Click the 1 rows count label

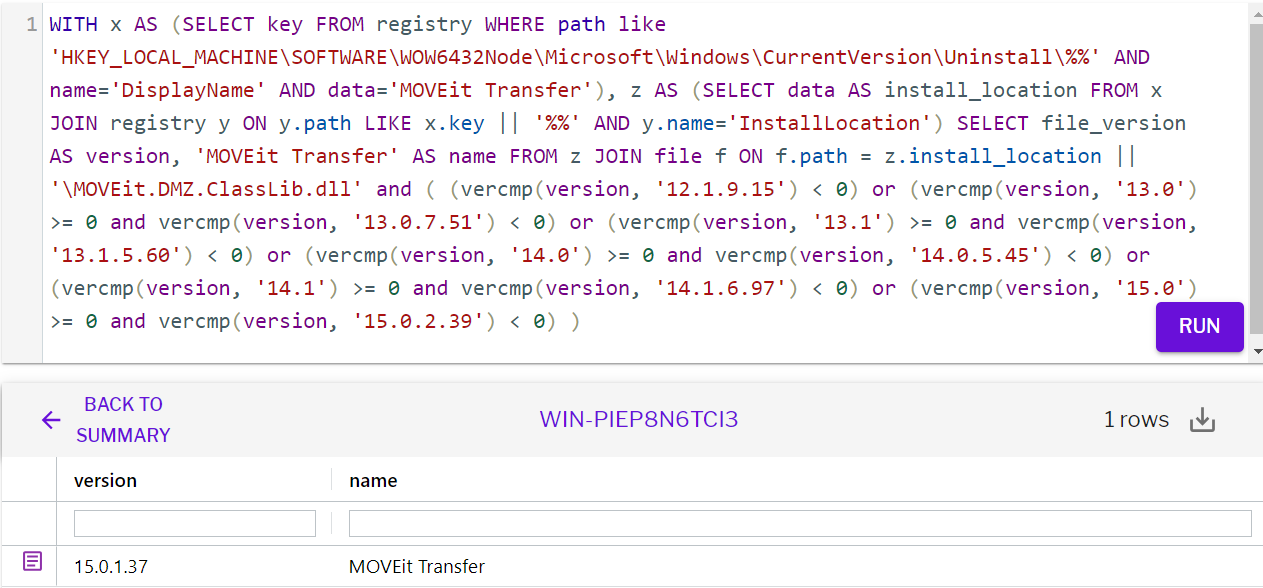click(x=1136, y=419)
